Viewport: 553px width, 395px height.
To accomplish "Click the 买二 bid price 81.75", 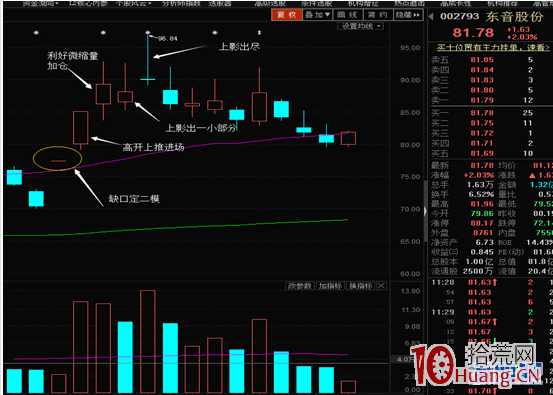I will 482,123.
